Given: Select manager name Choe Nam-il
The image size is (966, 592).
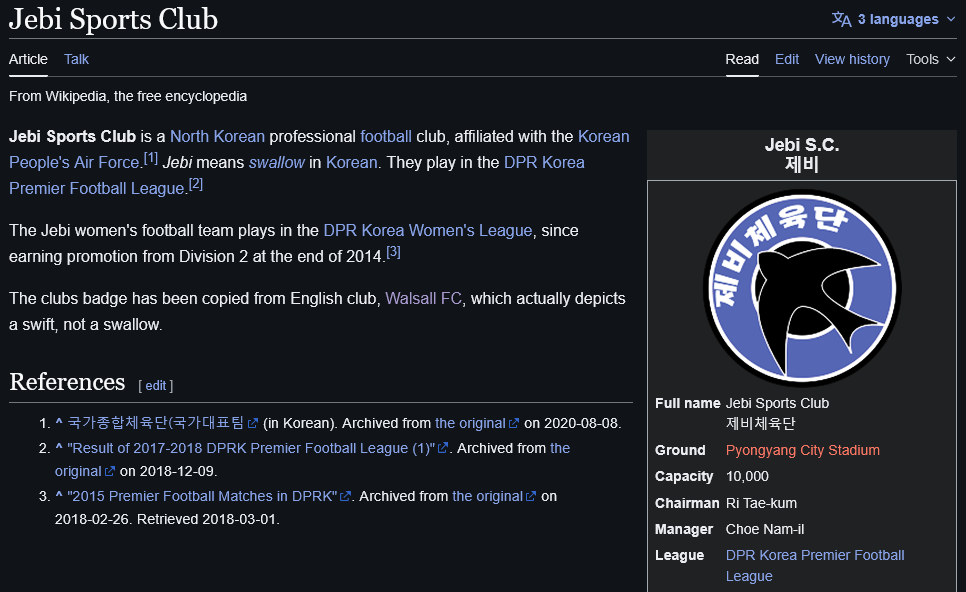Looking at the screenshot, I should point(765,529).
